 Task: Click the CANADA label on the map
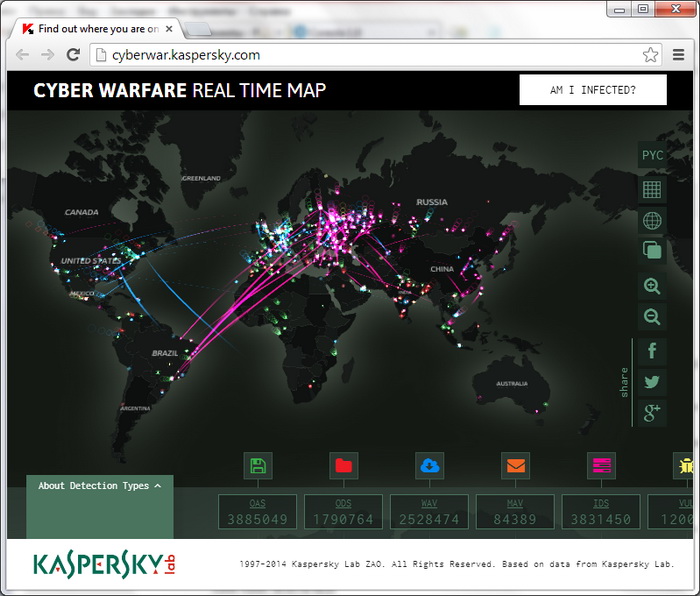(x=81, y=212)
